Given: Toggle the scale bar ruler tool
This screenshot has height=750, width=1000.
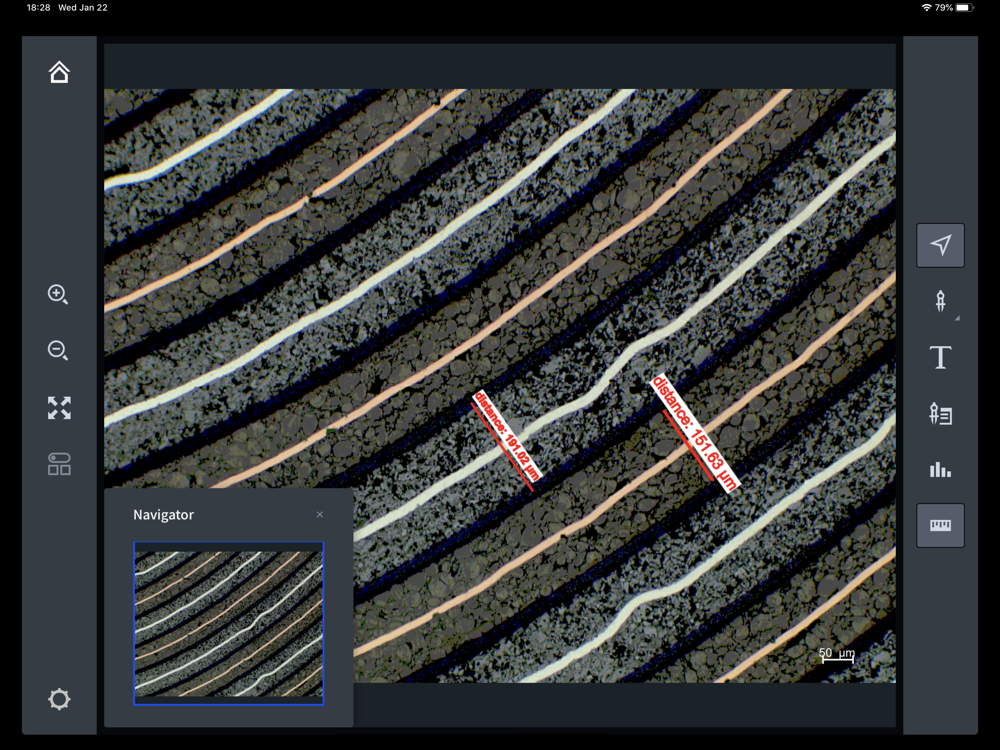Looking at the screenshot, I should 940,526.
